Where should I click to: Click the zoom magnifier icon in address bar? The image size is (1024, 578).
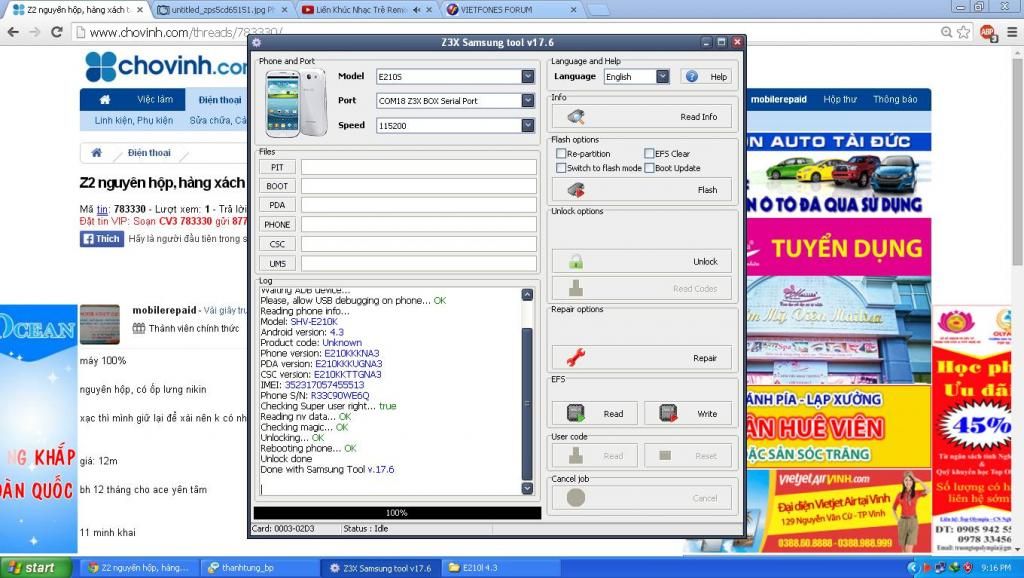pyautogui.click(x=946, y=32)
